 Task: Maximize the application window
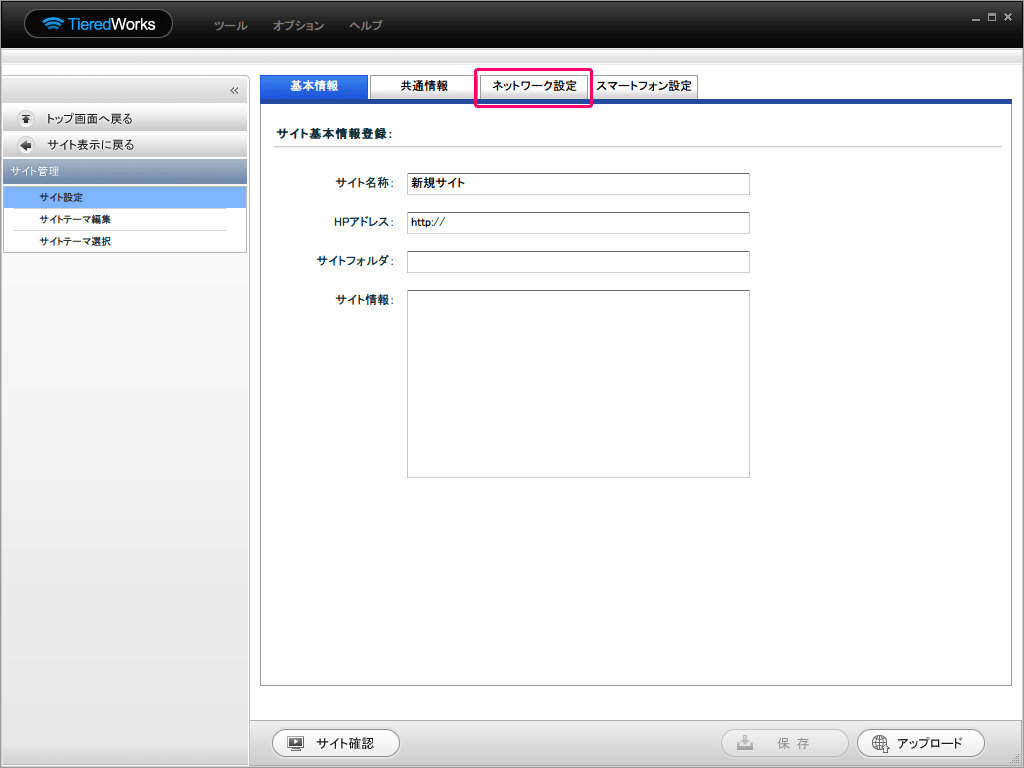[x=991, y=18]
